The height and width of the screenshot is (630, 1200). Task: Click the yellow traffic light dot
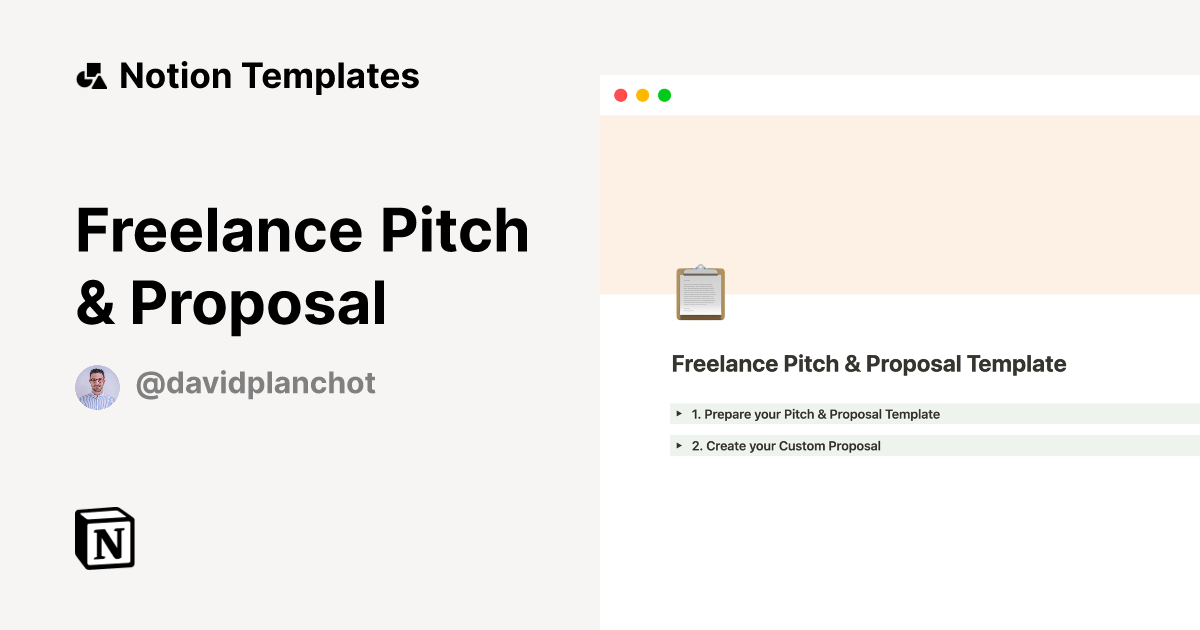[x=642, y=95]
